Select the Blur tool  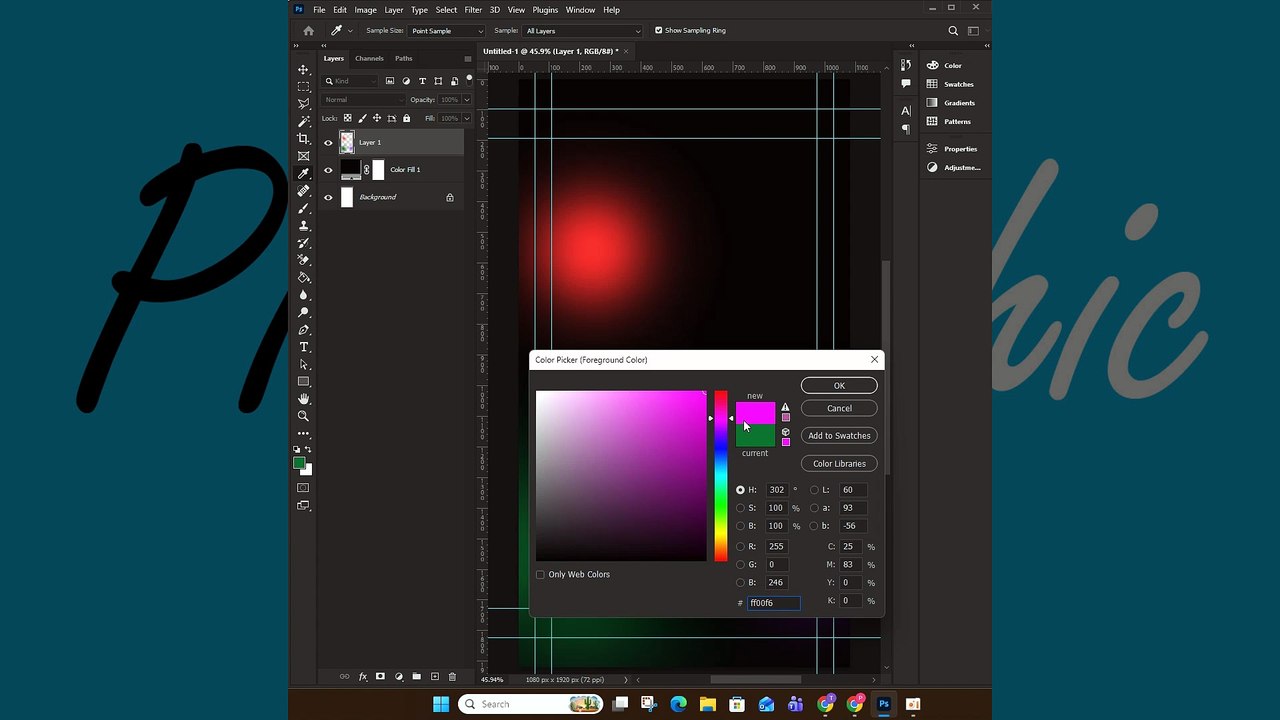[x=303, y=295]
